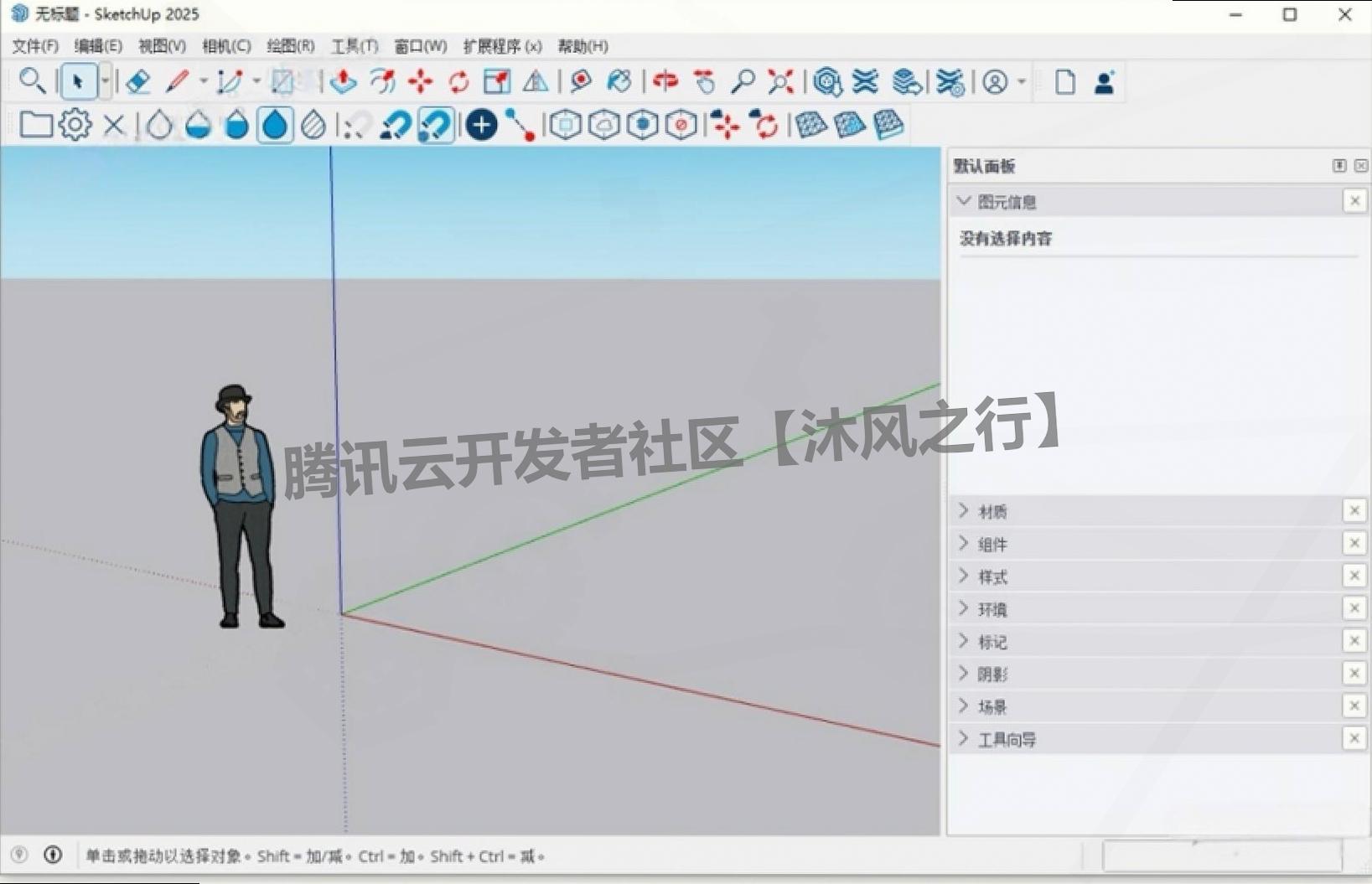The width and height of the screenshot is (1372, 884).
Task: Select the arrow Select tool
Action: click(78, 82)
